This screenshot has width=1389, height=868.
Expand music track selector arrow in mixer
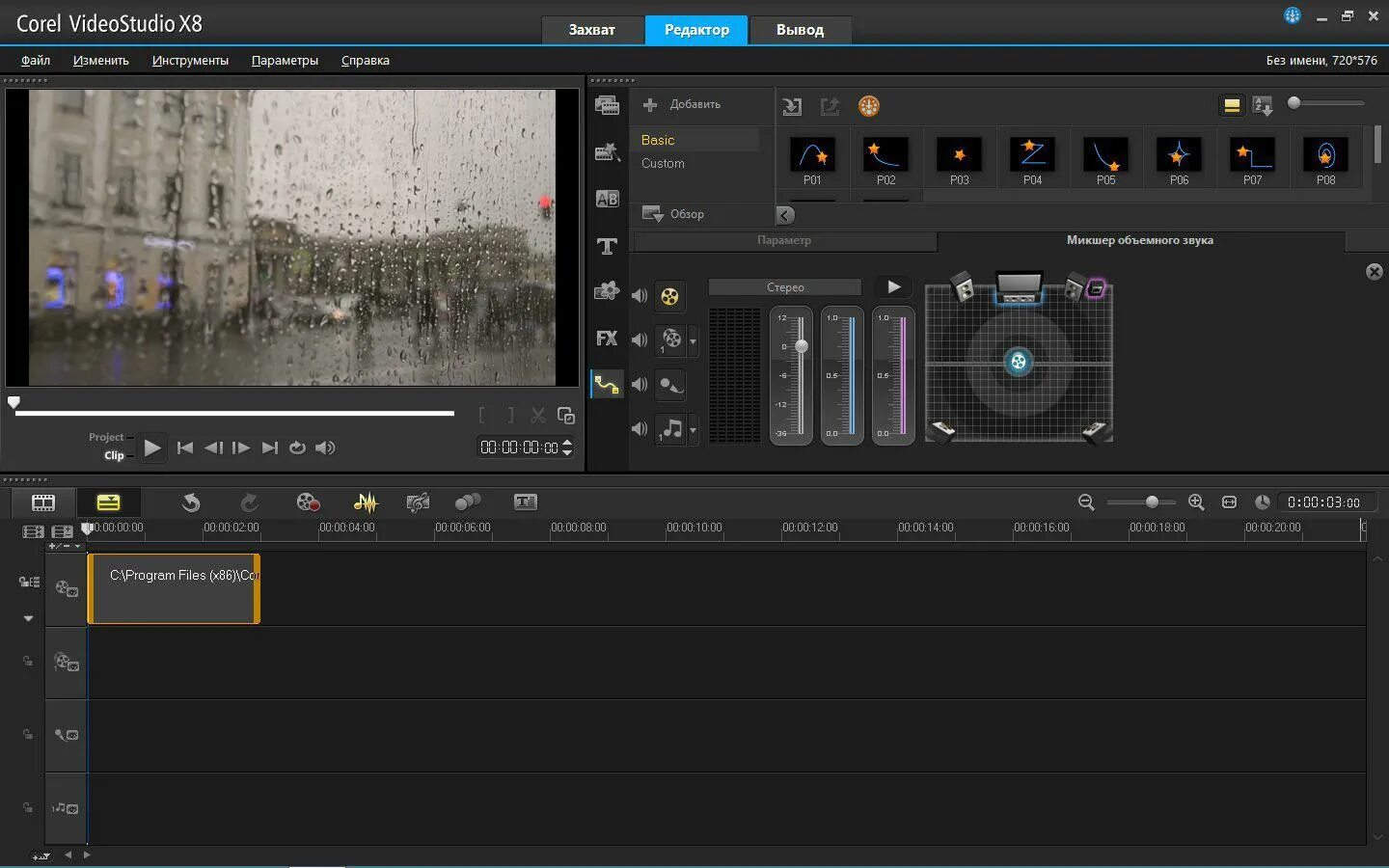[693, 430]
